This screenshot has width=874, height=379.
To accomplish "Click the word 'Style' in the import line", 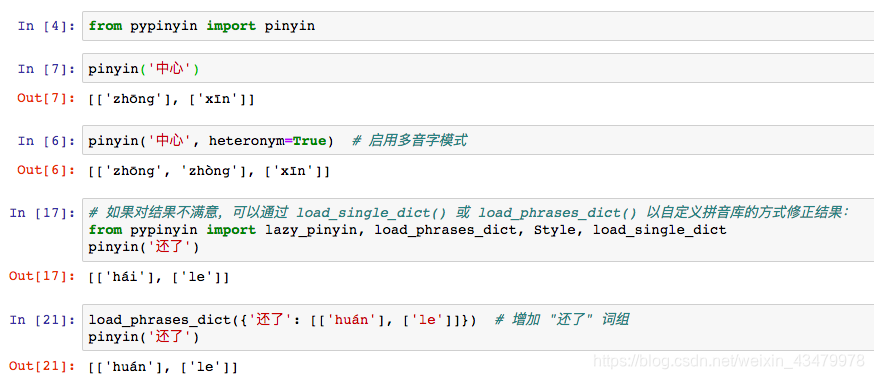I will pyautogui.click(x=555, y=230).
